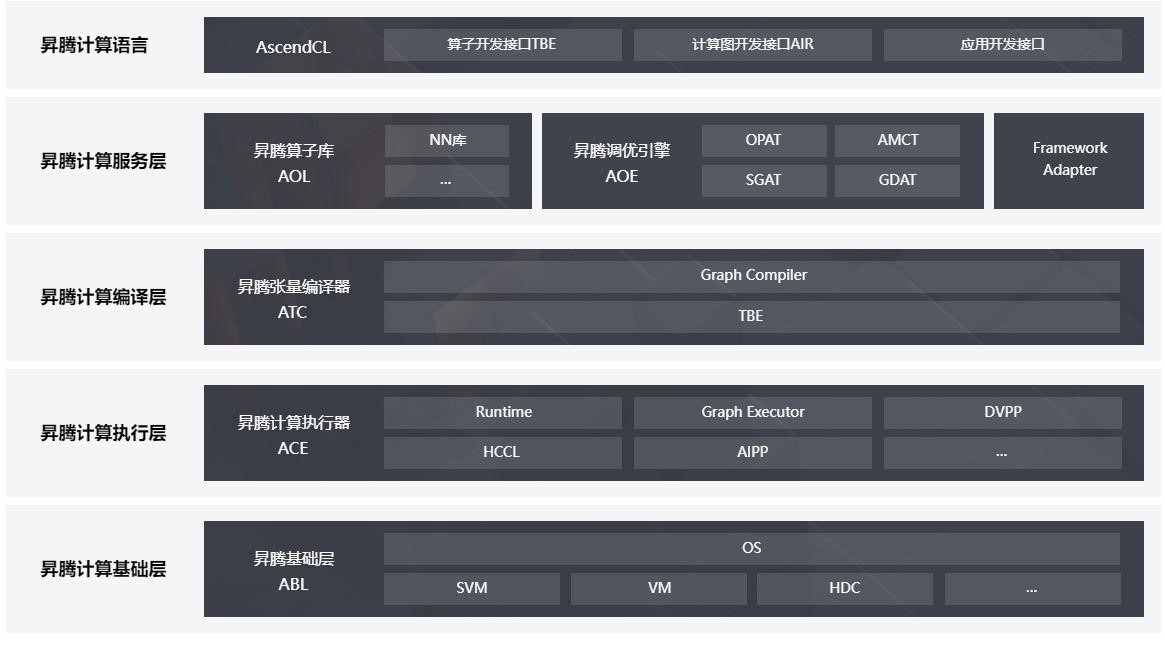Viewport: 1165px width, 647px height.
Task: Select the TBE bar under Graph Compiler
Action: coord(752,316)
